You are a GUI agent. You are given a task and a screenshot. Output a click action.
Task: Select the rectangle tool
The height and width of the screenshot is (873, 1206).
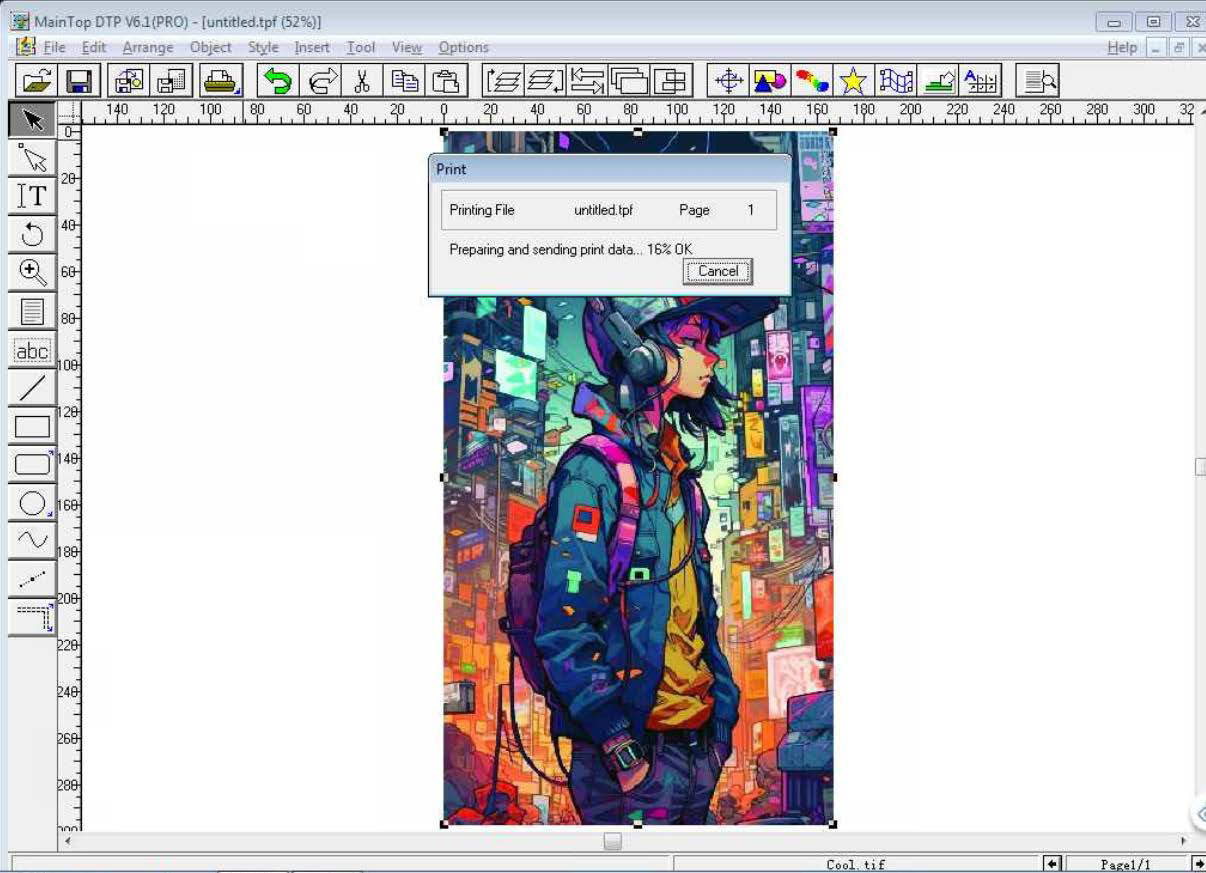click(x=32, y=427)
